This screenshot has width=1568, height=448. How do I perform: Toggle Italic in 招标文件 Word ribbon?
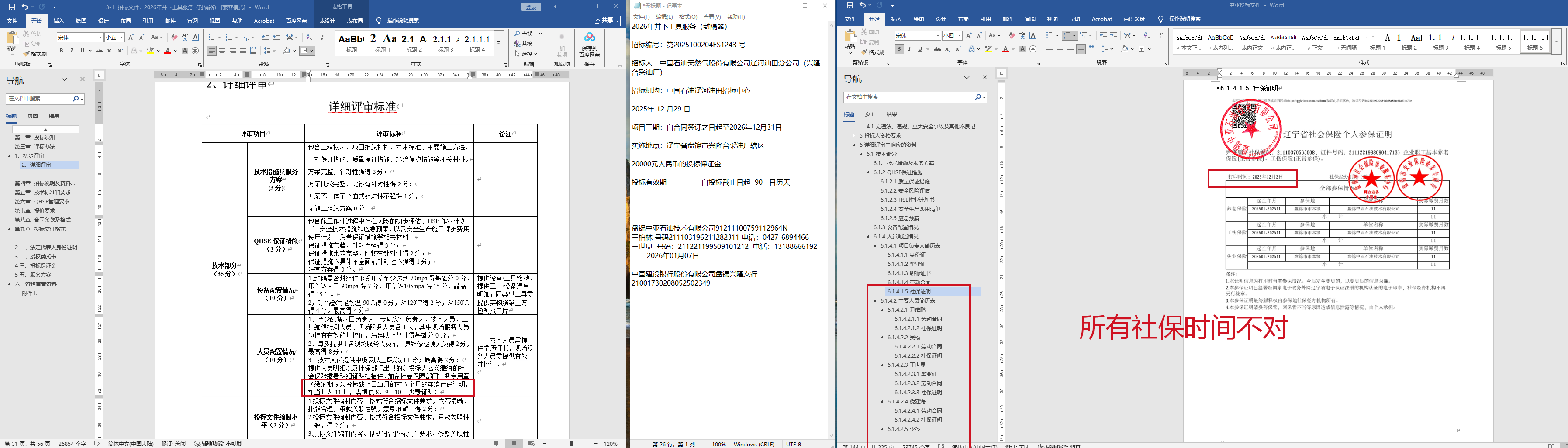pyautogui.click(x=71, y=51)
